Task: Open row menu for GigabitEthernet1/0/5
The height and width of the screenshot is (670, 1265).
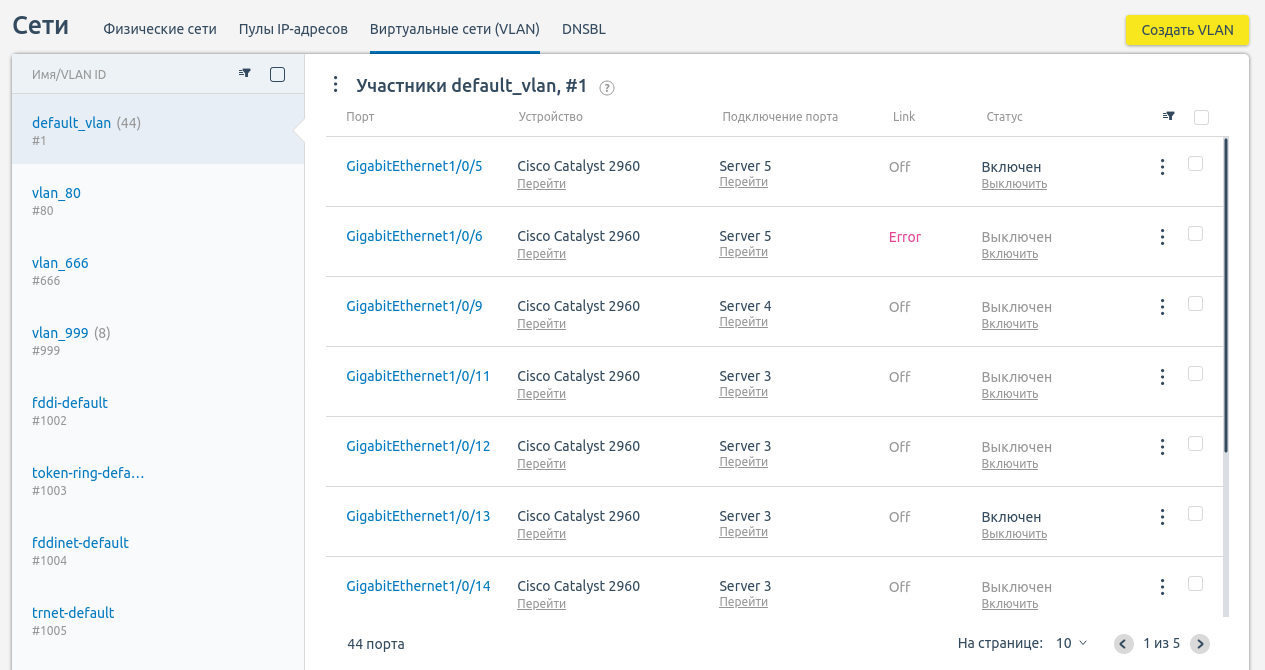Action: pos(1162,167)
